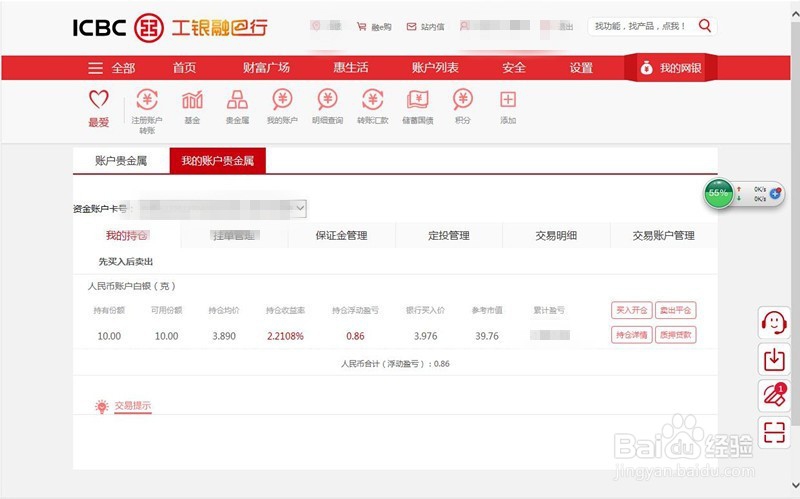Screen dimensions: 800x499
Task: Click 参考市值 value 39.76
Action: tap(487, 336)
